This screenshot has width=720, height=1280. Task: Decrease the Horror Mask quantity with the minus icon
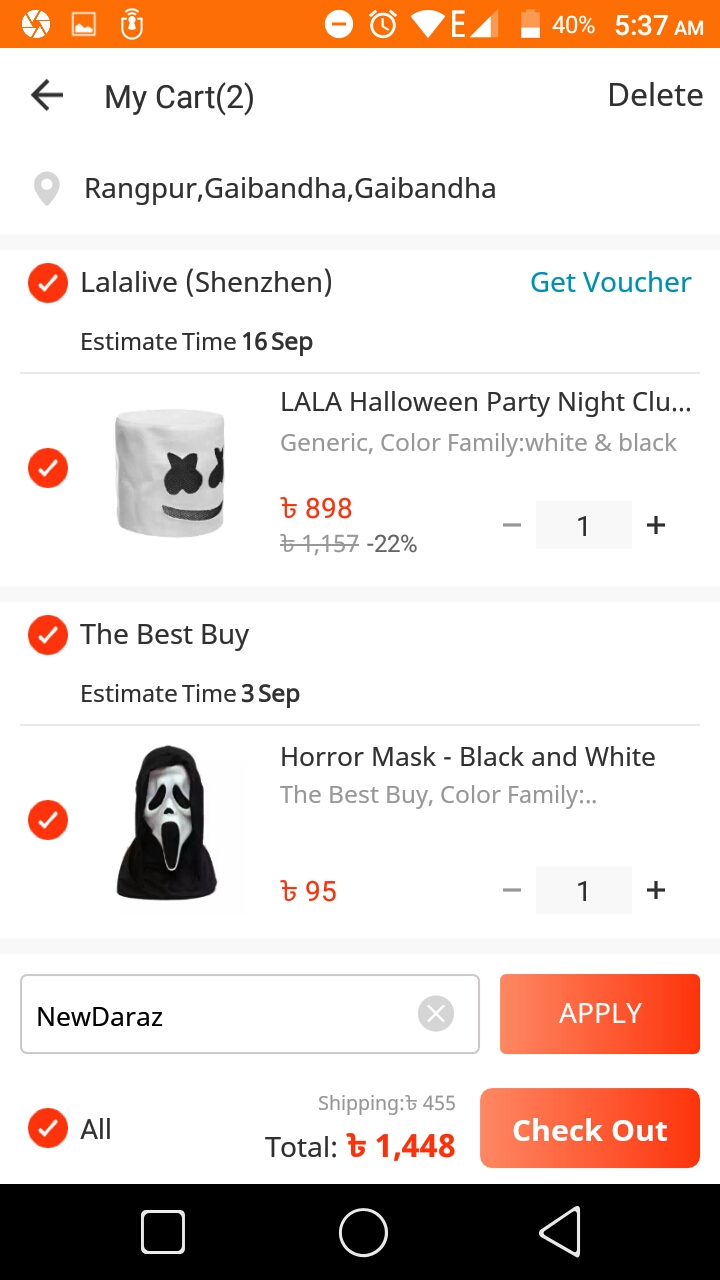(512, 890)
